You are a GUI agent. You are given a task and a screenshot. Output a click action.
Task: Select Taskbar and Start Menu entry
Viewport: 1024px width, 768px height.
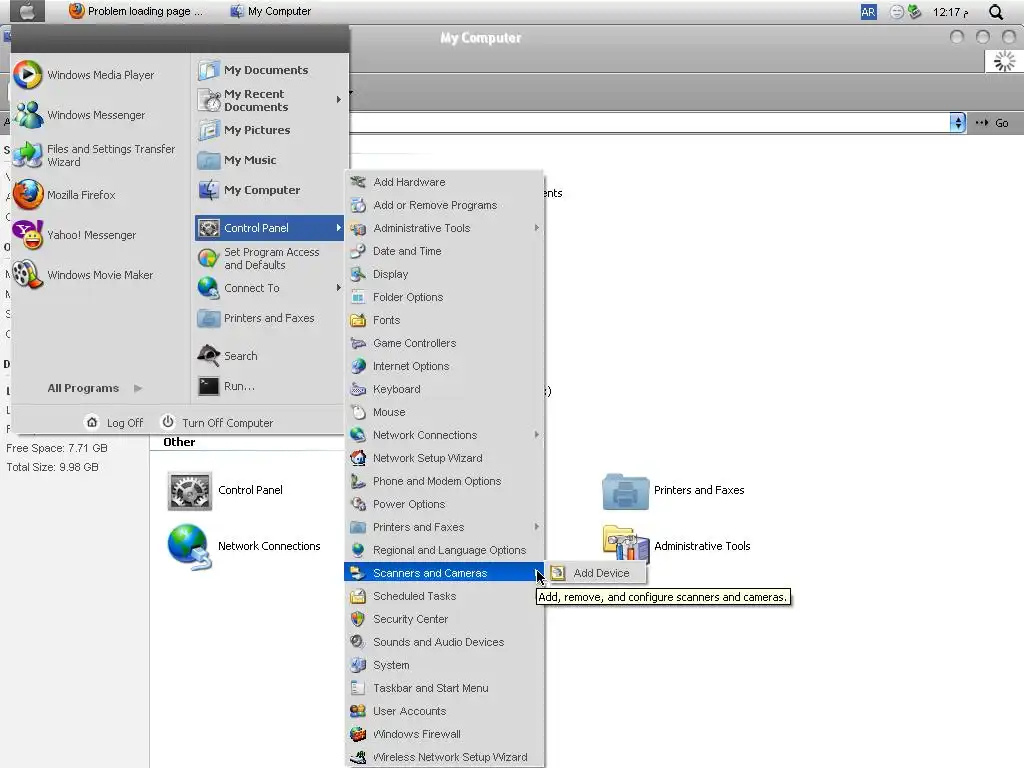click(x=445, y=688)
